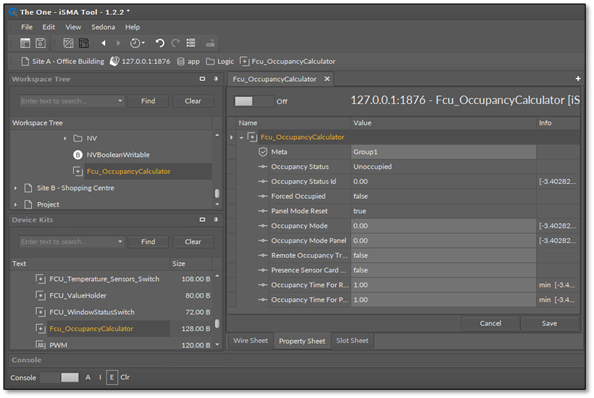Click the Fcu_OccupancyCalculator breadcrumb
The width and height of the screenshot is (594, 398).
(x=288, y=61)
